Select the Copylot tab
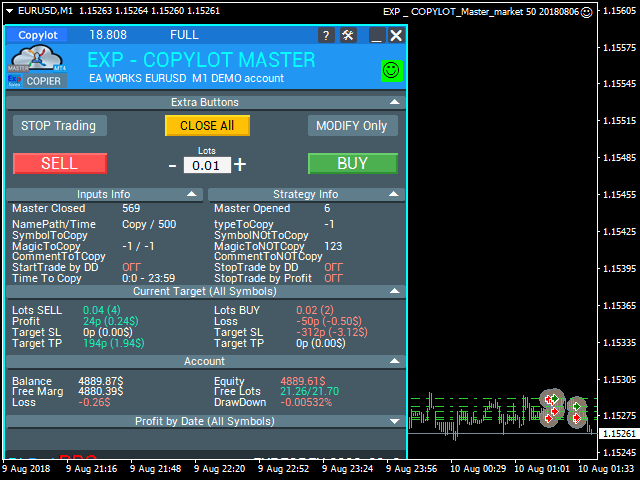 [x=38, y=35]
